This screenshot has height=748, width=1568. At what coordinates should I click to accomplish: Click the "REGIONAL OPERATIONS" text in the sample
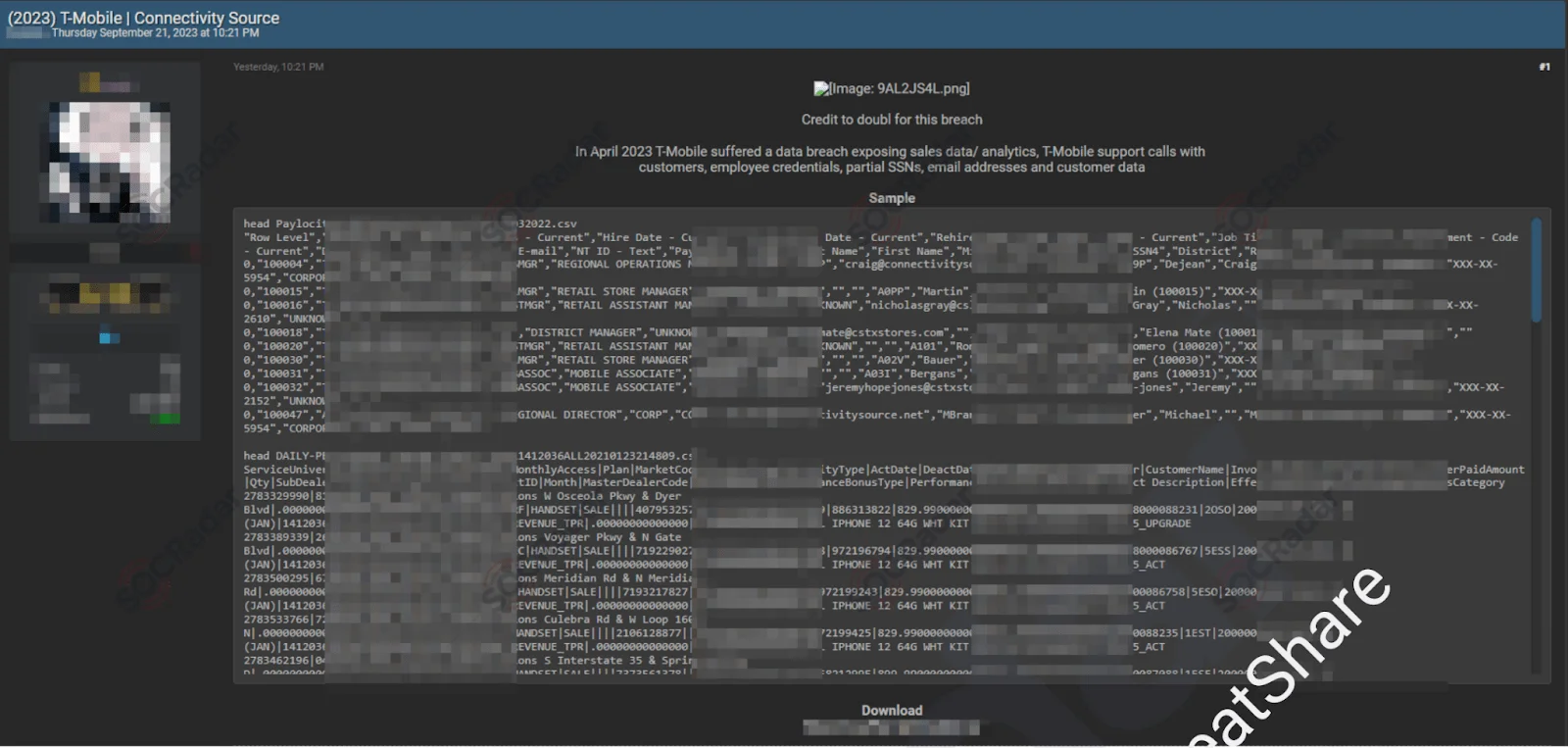pos(617,265)
